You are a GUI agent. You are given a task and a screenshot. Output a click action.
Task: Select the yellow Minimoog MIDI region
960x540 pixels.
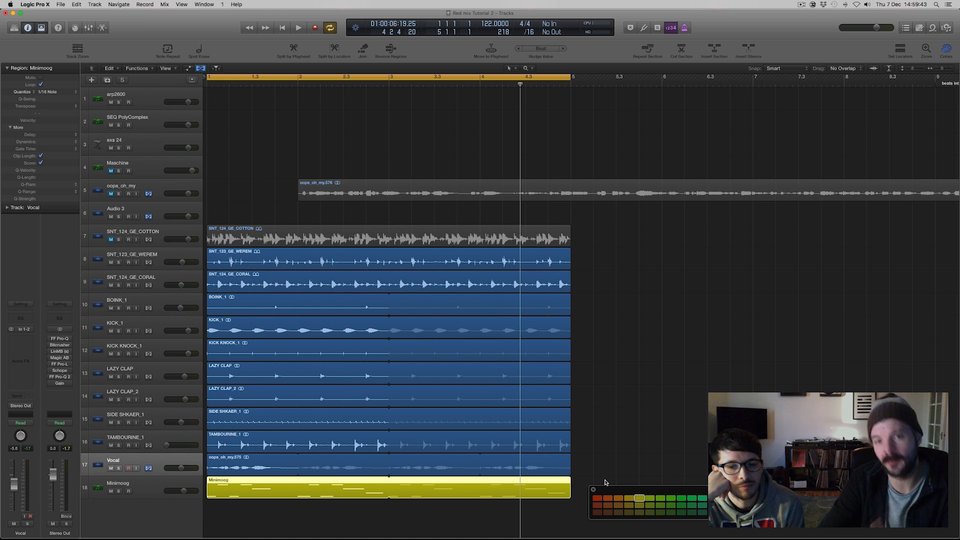(x=389, y=487)
